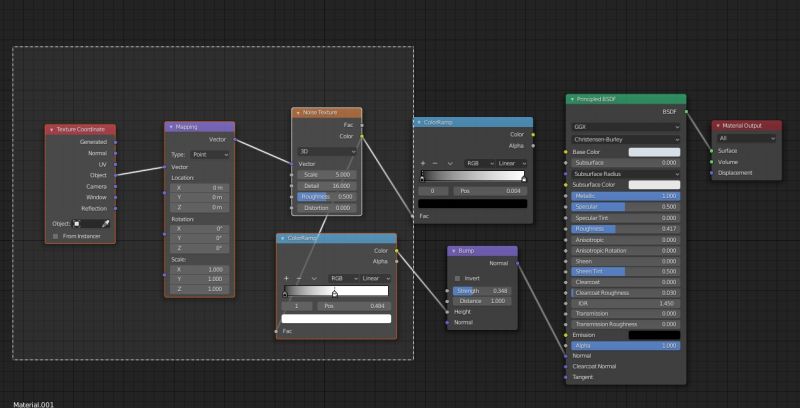Remove a stop with upper ColorRamp minus icon

(x=435, y=163)
